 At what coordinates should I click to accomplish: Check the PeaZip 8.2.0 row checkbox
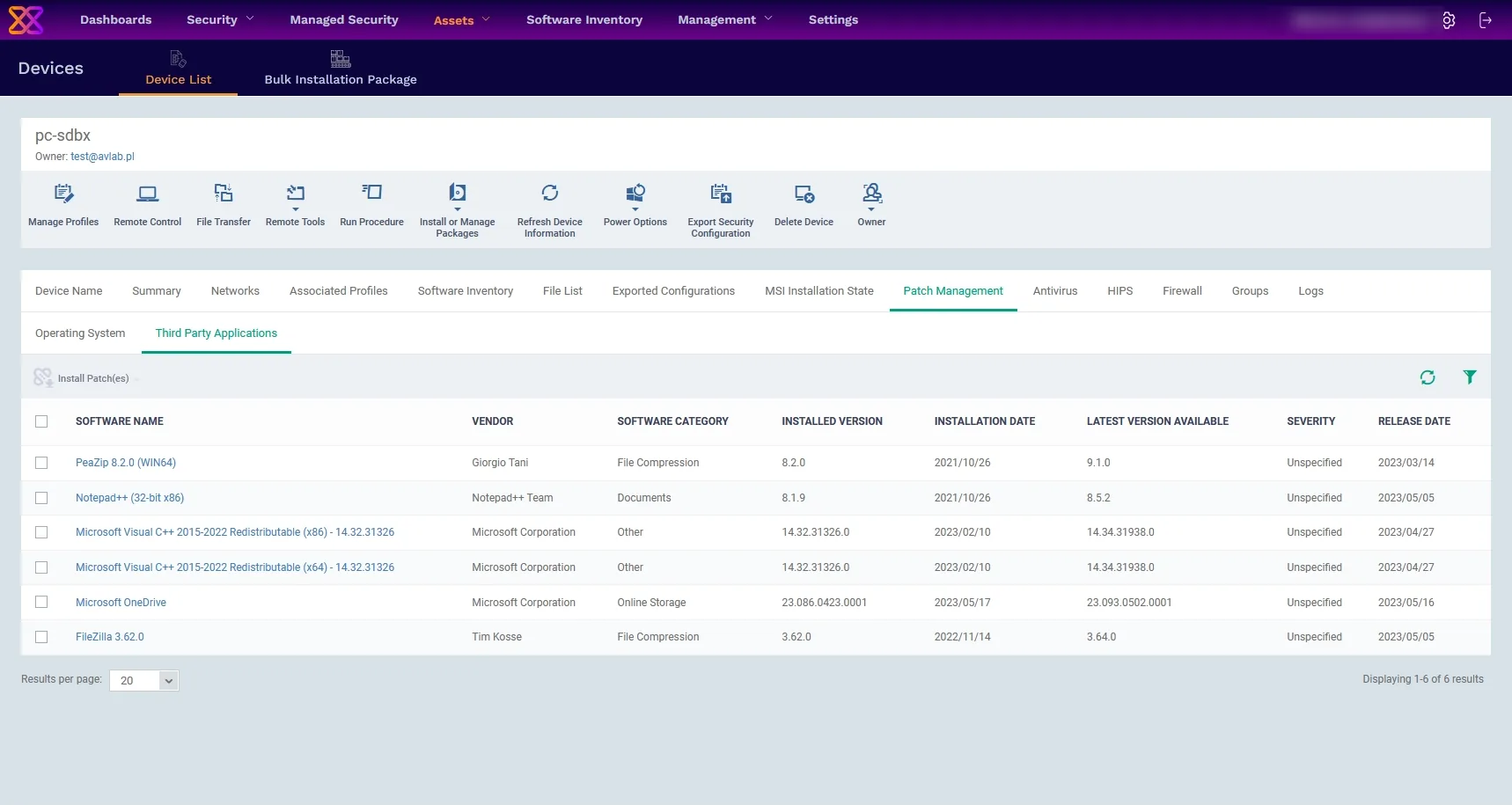pyautogui.click(x=41, y=463)
